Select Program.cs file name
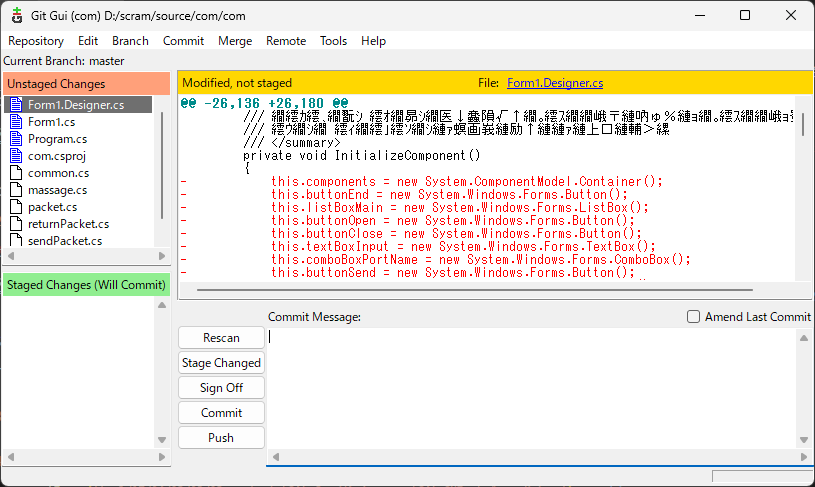 (x=57, y=139)
